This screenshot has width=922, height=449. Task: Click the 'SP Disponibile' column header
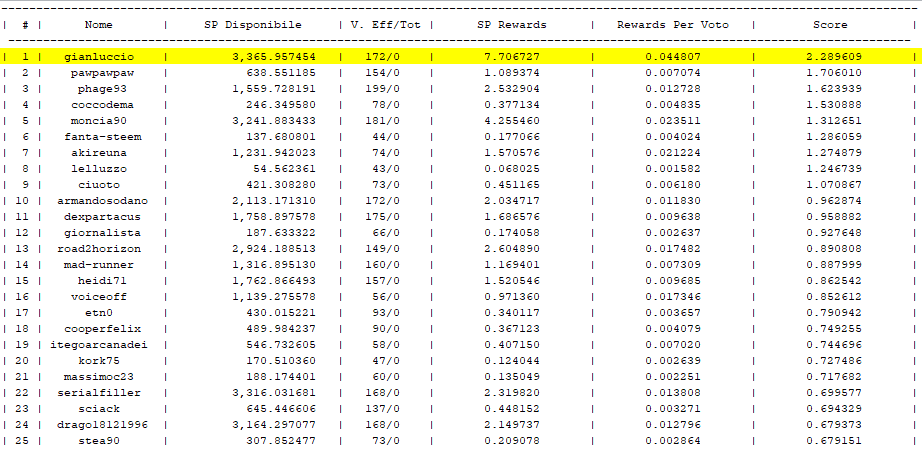pyautogui.click(x=253, y=25)
